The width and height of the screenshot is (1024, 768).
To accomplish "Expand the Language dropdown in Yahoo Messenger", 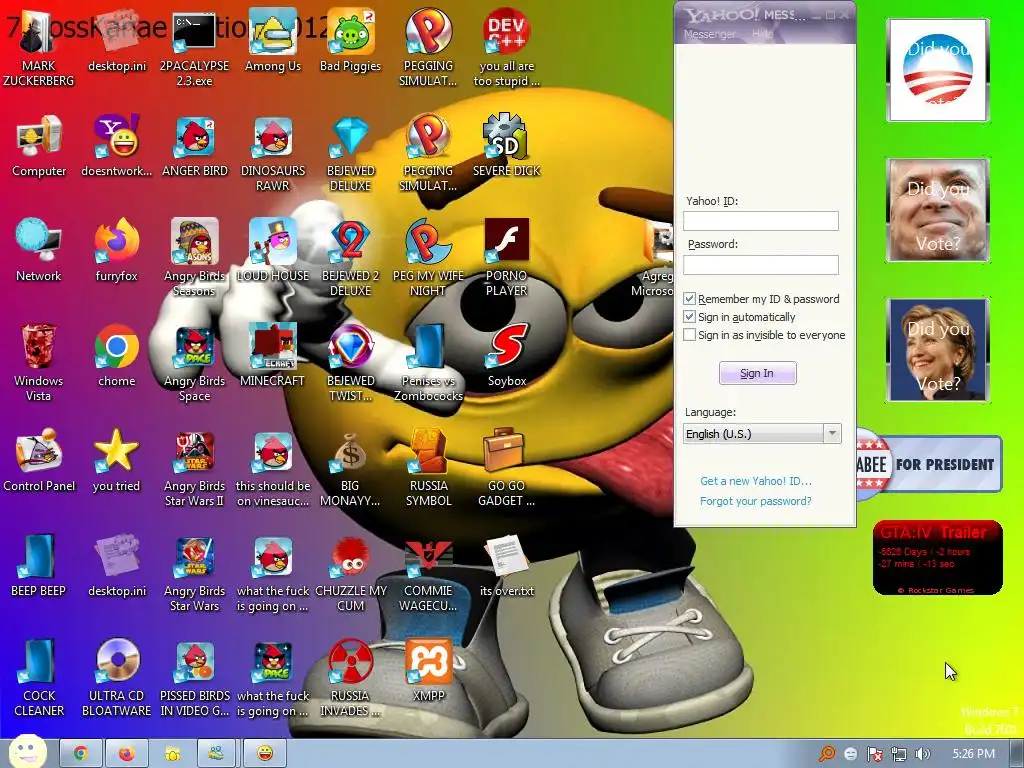I will tap(832, 434).
